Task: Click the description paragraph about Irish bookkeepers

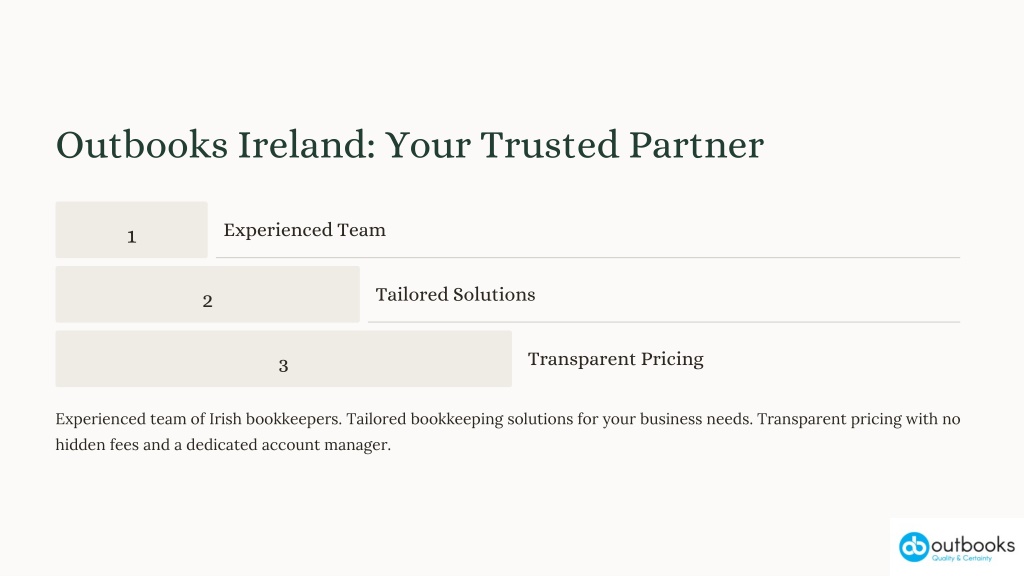Action: 507,432
